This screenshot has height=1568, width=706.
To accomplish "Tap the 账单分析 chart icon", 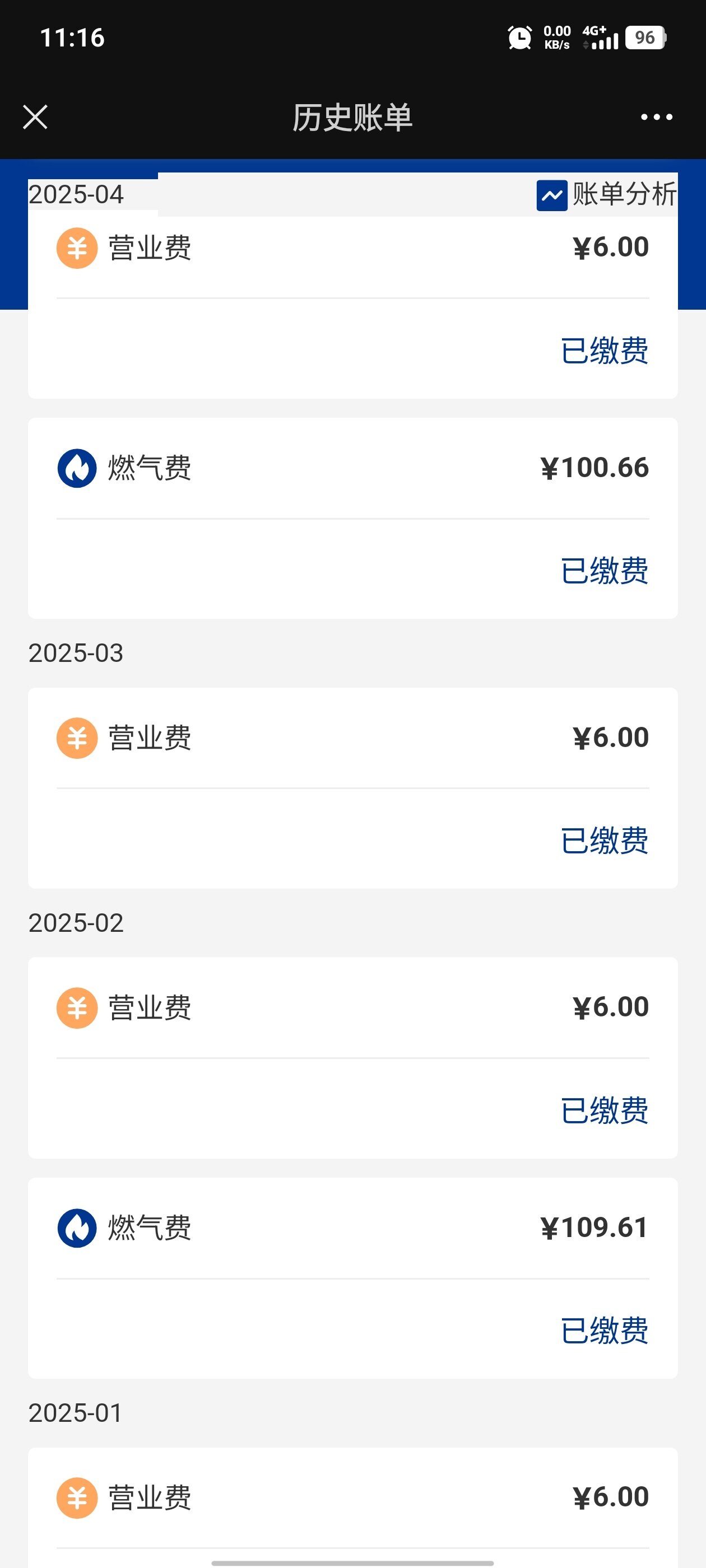I will click(551, 195).
